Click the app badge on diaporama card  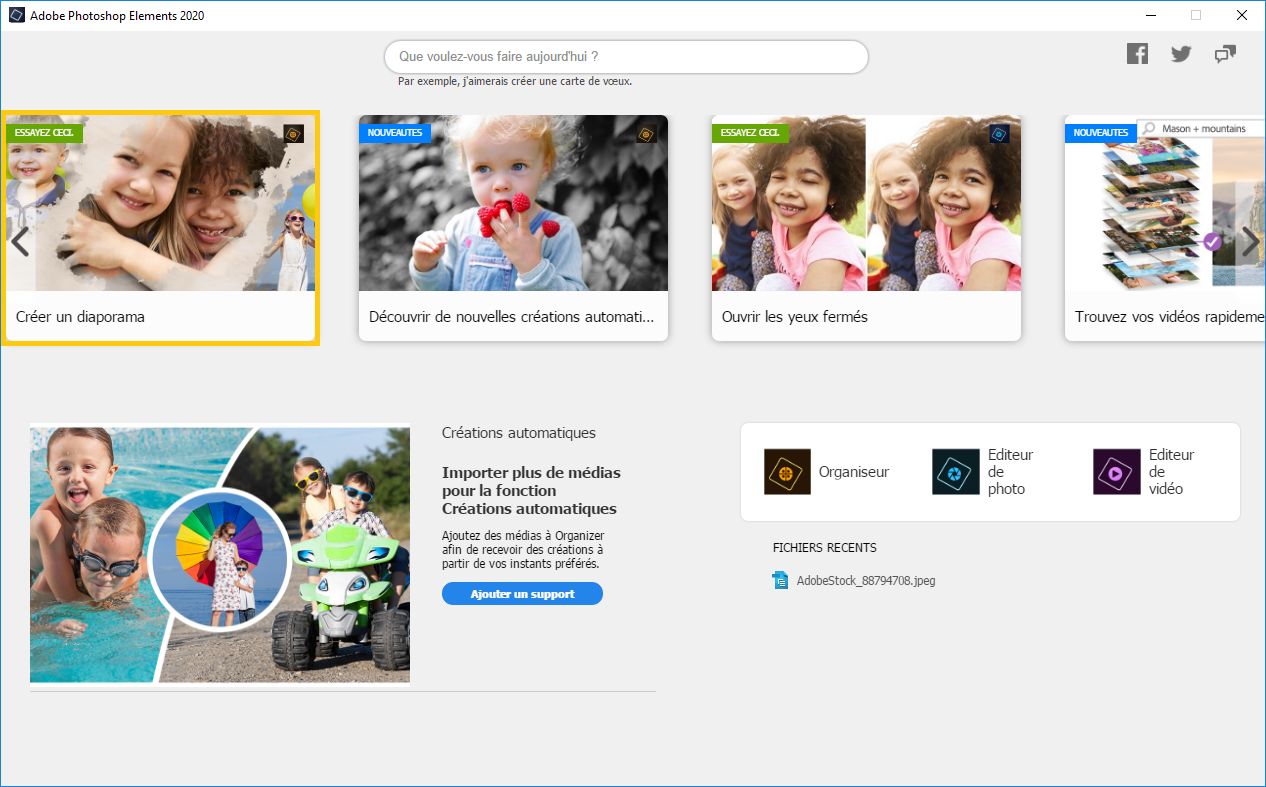(293, 134)
